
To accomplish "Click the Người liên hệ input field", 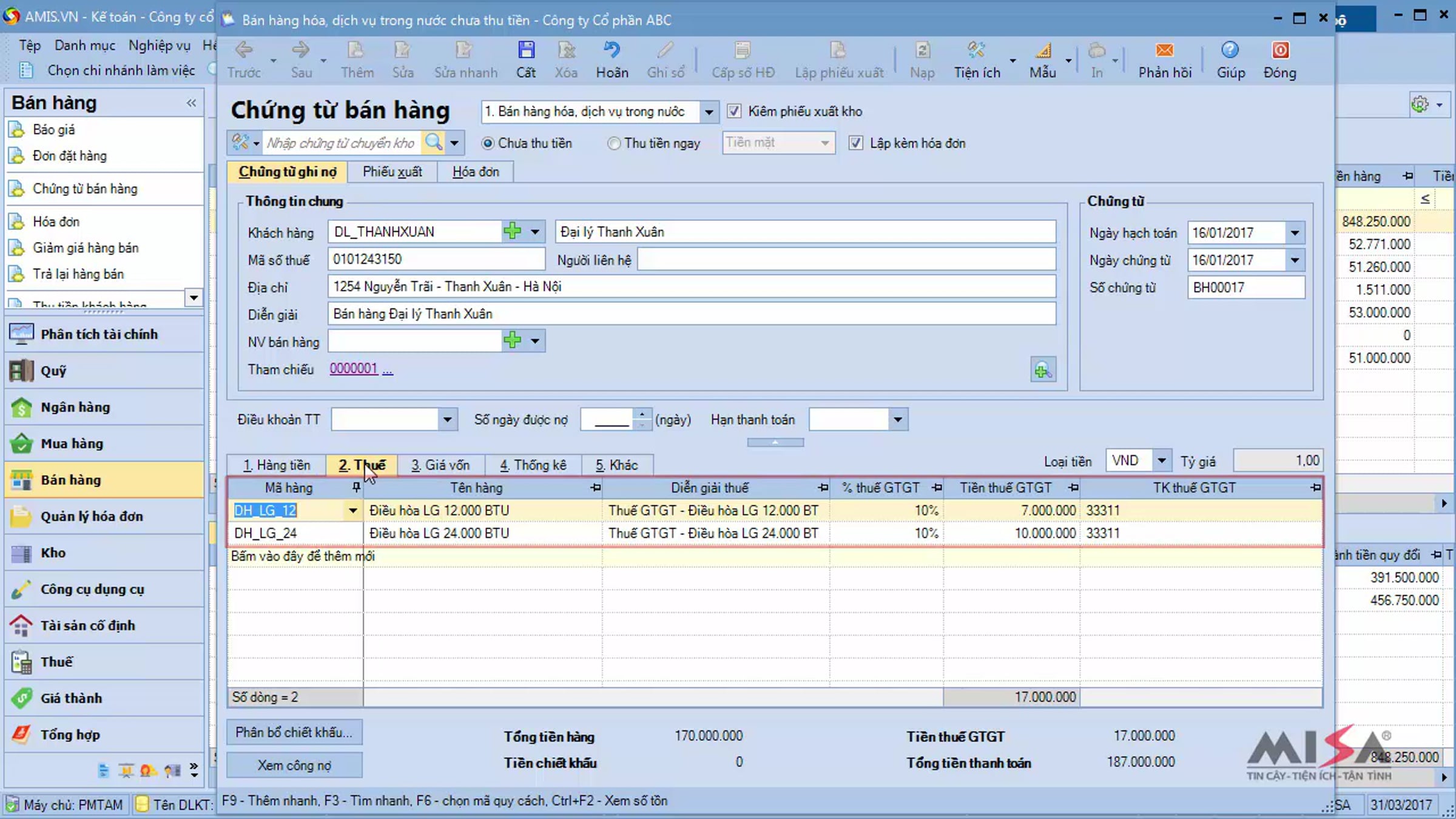I will [846, 260].
